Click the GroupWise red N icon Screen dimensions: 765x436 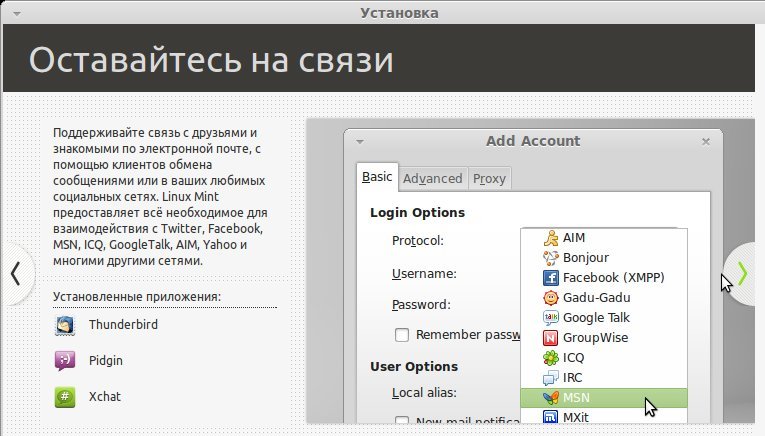tap(551, 338)
